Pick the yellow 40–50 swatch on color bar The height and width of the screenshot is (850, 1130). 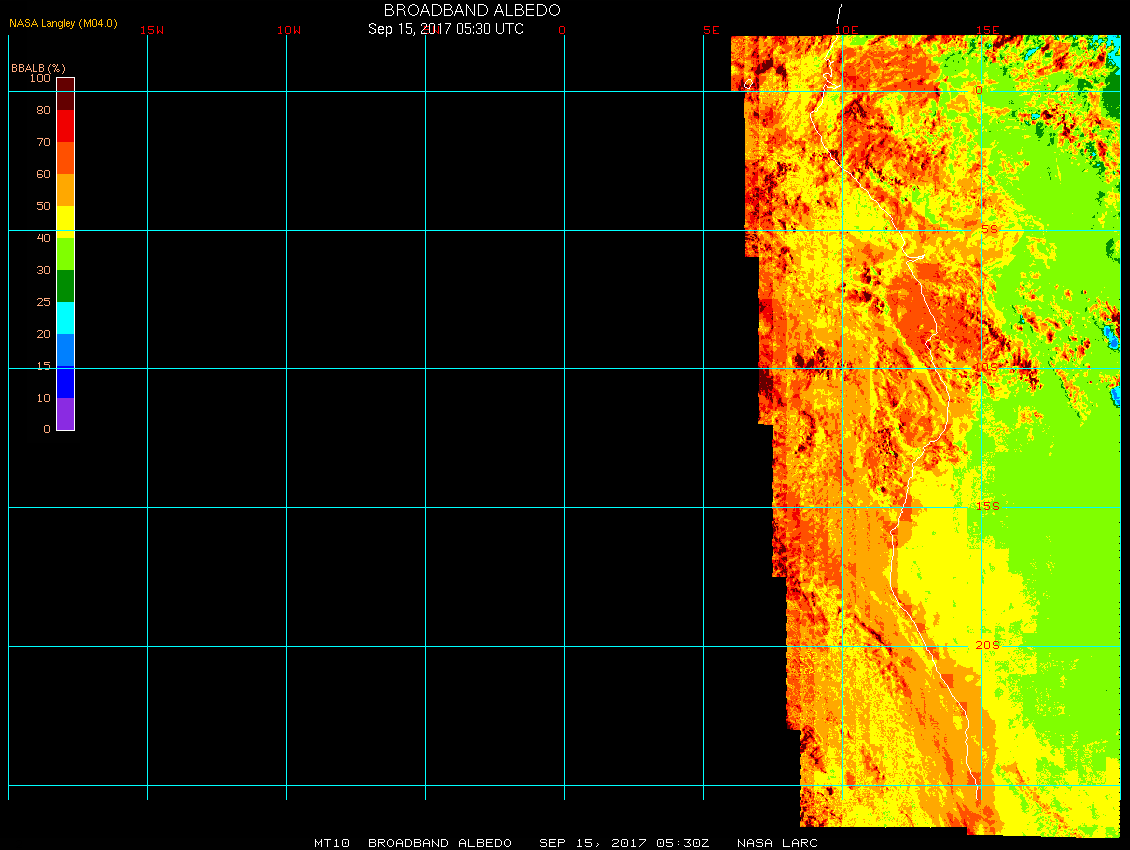[x=65, y=221]
